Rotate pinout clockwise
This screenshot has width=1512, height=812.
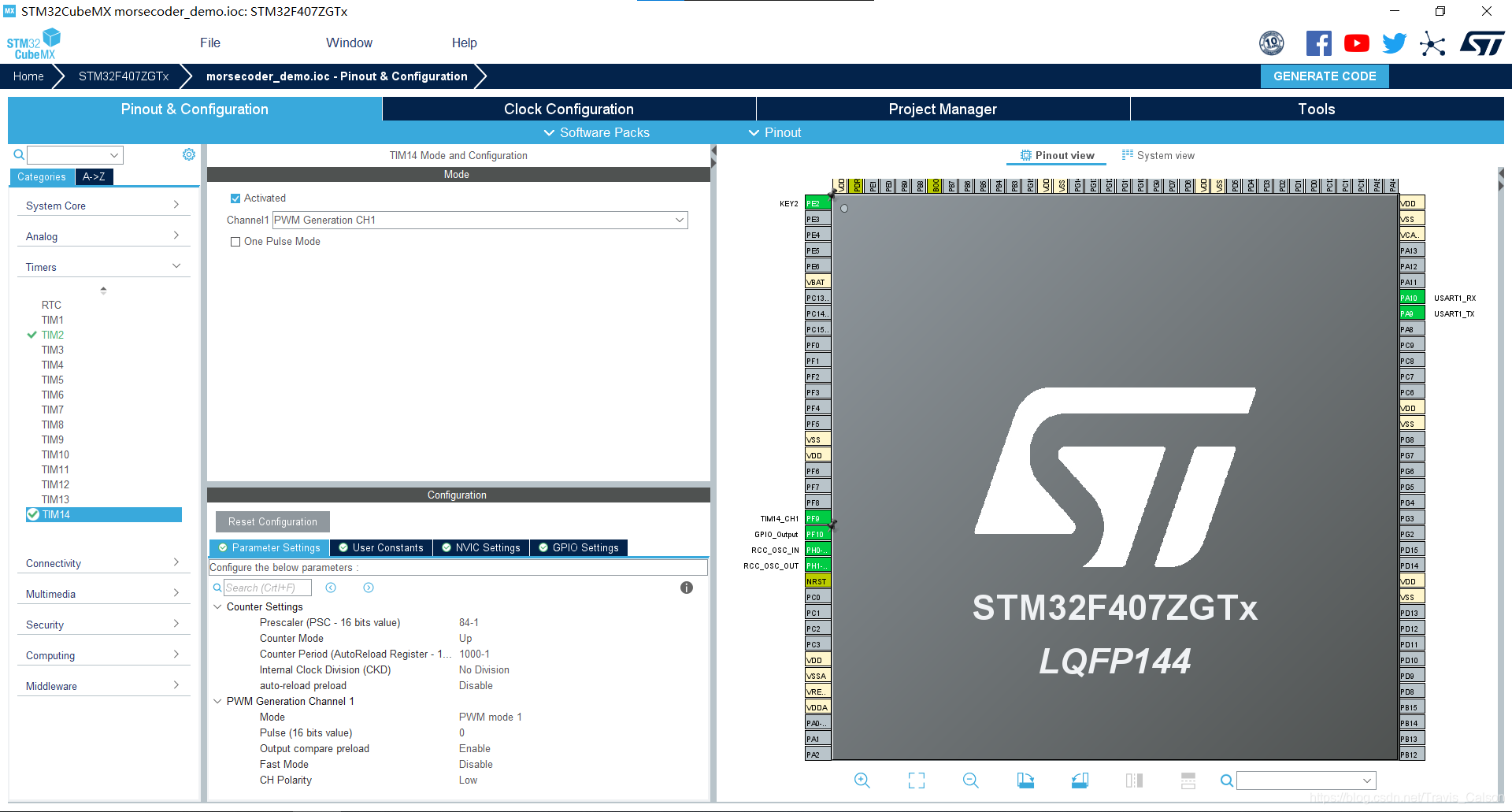[x=1025, y=780]
